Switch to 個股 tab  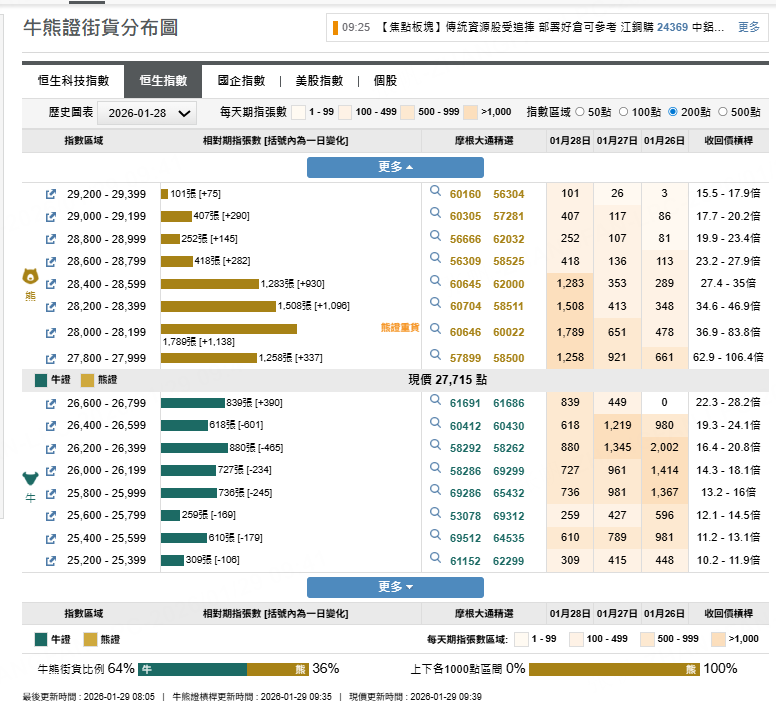click(385, 81)
